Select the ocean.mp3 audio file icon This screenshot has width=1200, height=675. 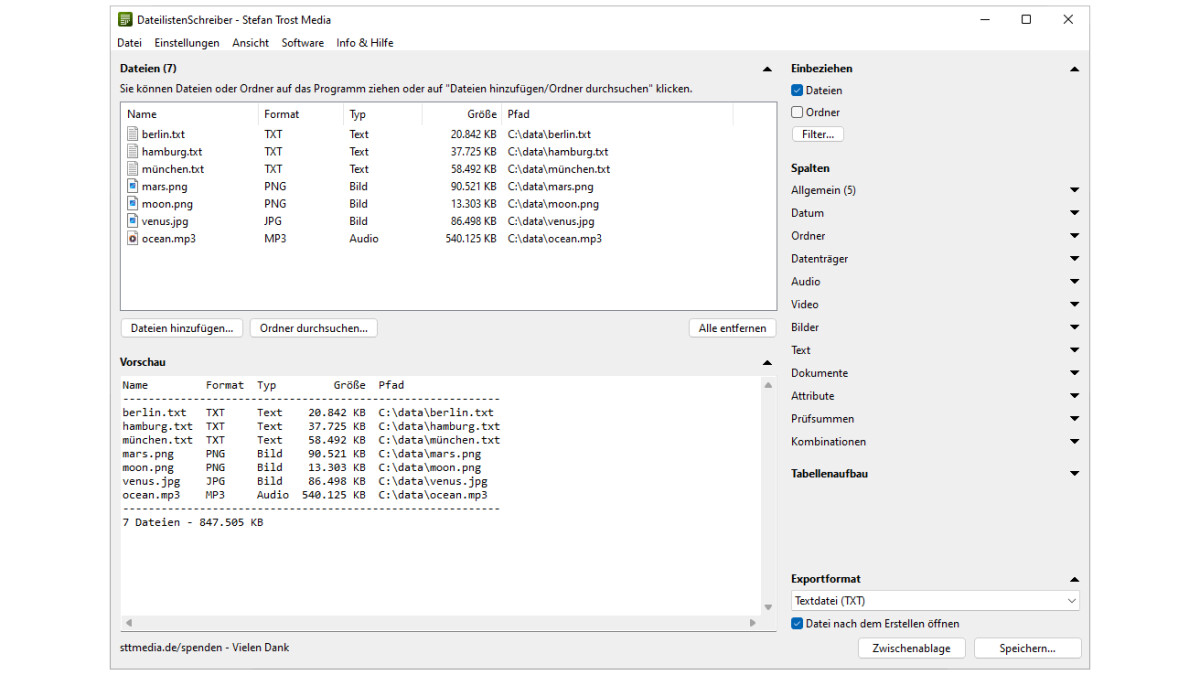[133, 239]
